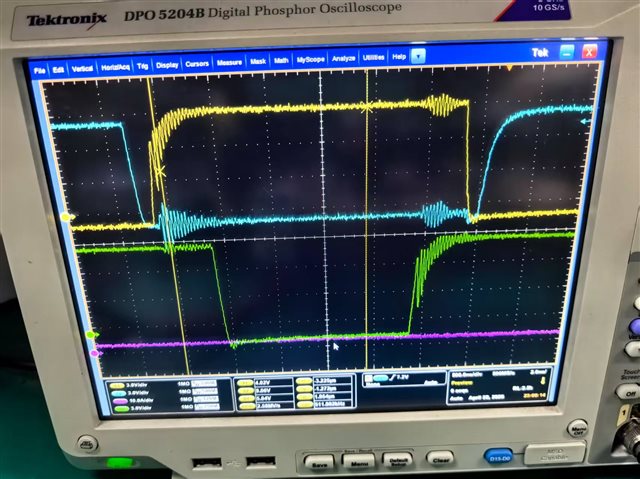Open the Edit menu
640x479 pixels.
(x=58, y=70)
